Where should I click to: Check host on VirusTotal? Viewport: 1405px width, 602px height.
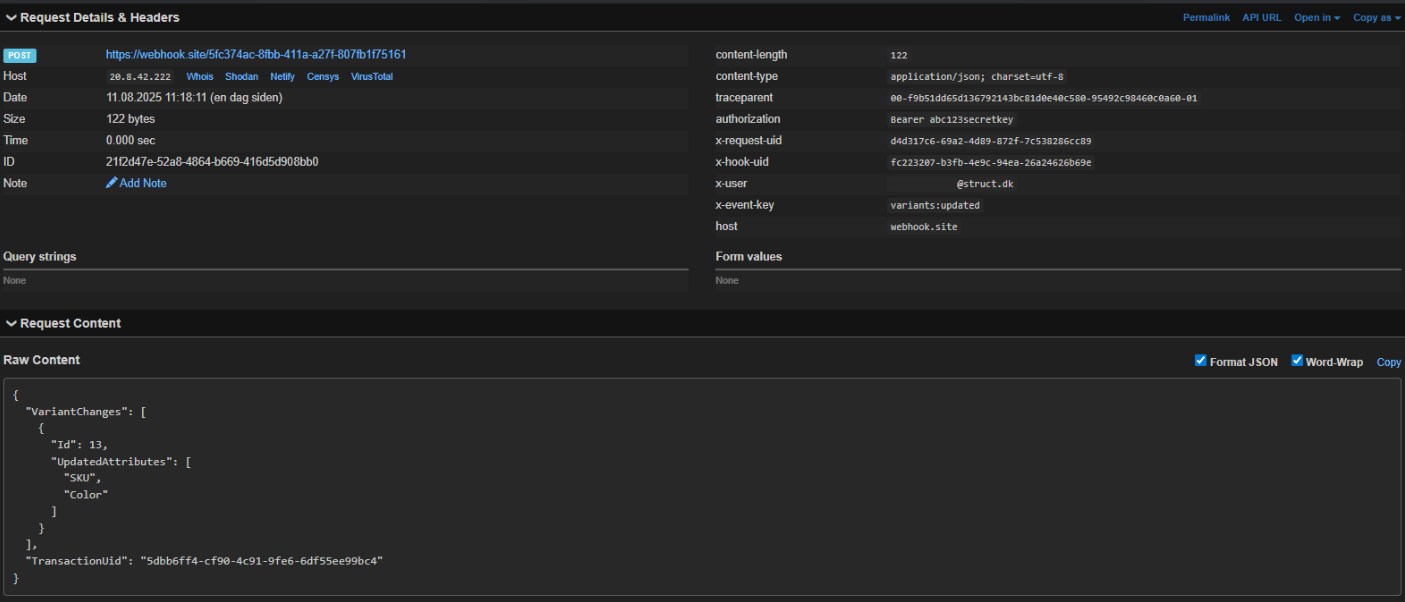click(371, 77)
